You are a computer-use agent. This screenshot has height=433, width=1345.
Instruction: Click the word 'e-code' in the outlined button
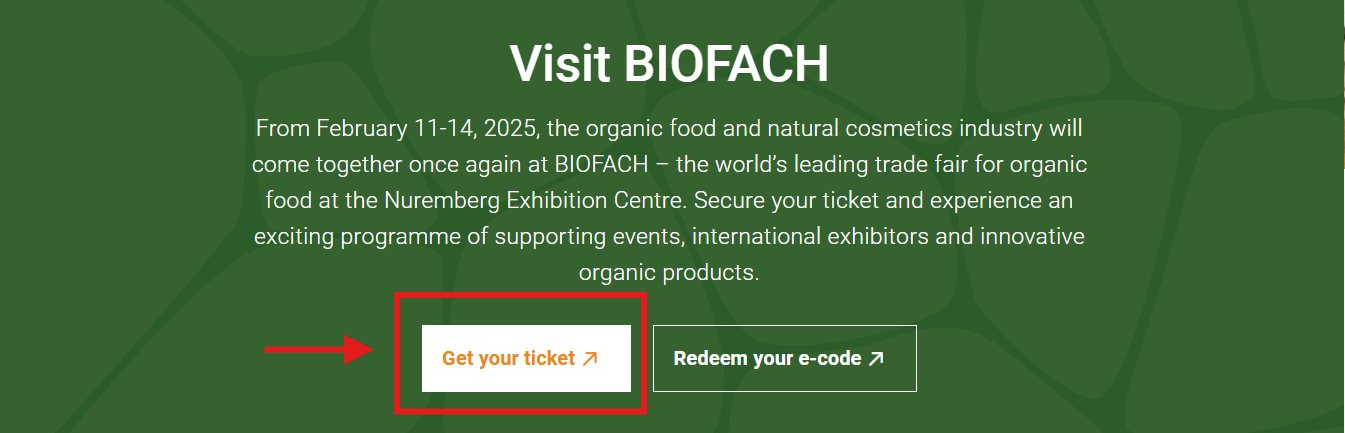tap(829, 358)
